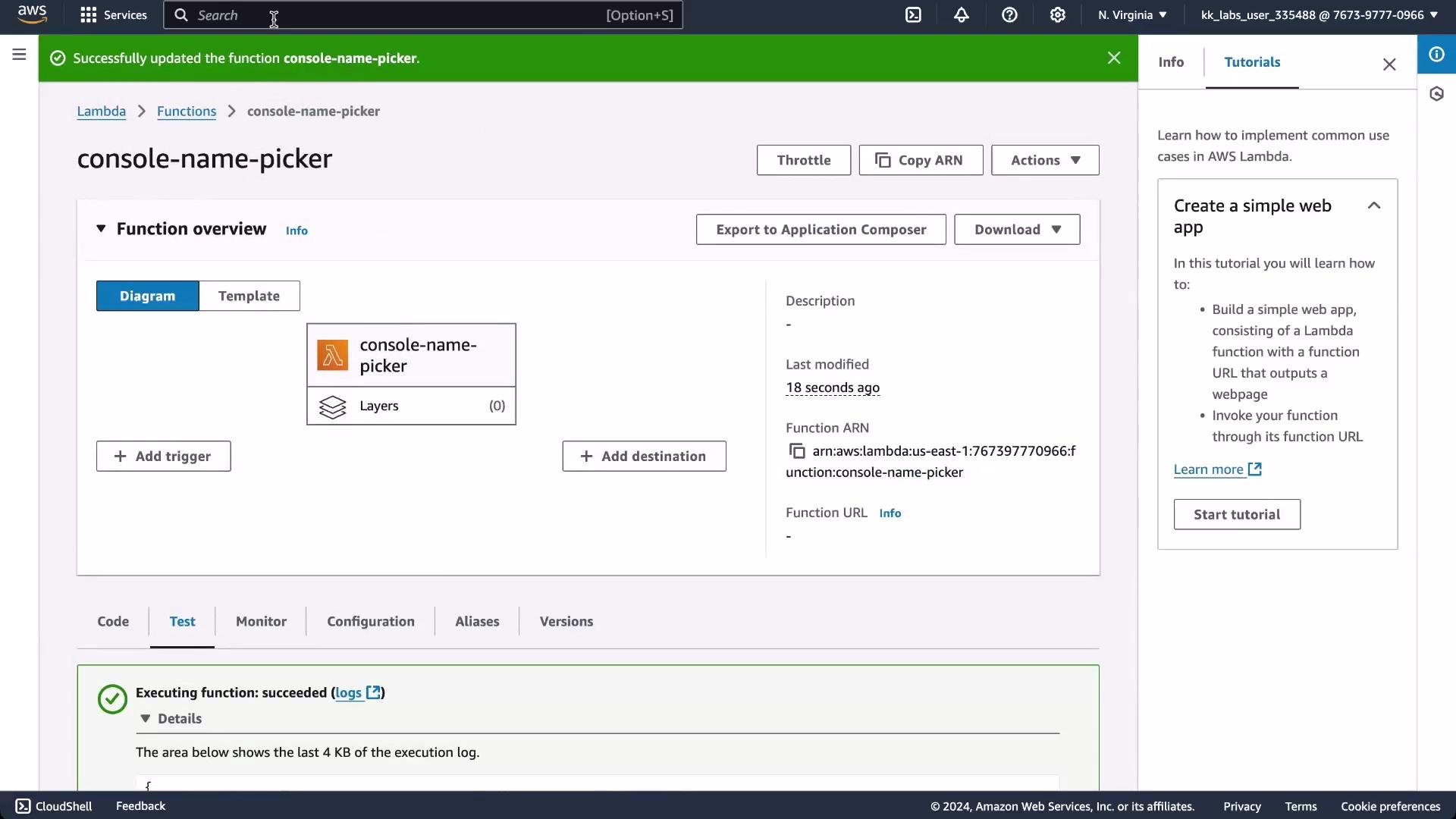Open the Terms footer link
This screenshot has height=819, width=1456.
click(x=1301, y=807)
